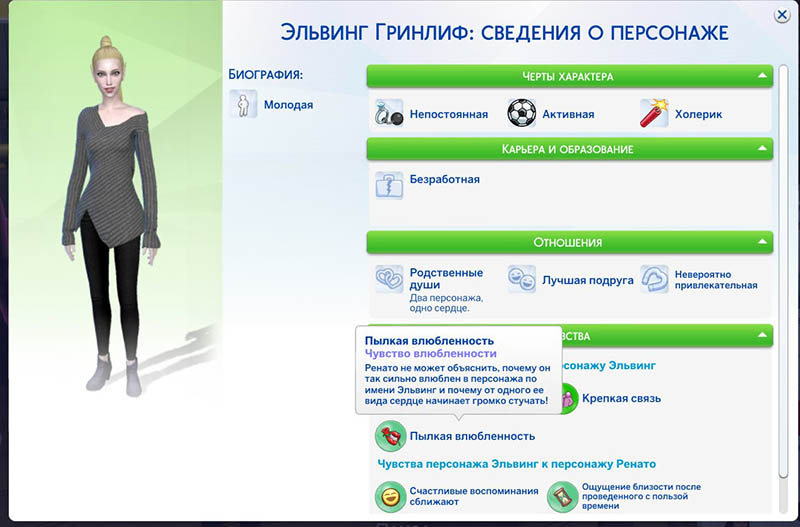Screen dimensions: 800x527
Task: Select the Пылкая влюбленность row label
Action: click(472, 436)
